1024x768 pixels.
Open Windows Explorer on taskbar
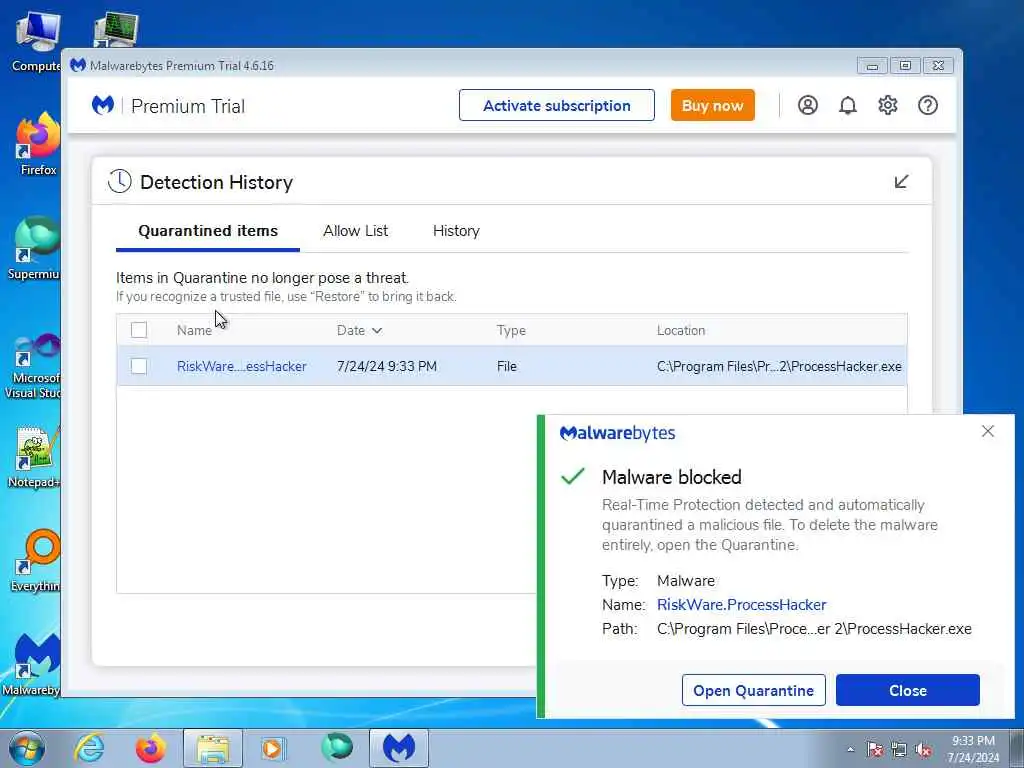213,748
